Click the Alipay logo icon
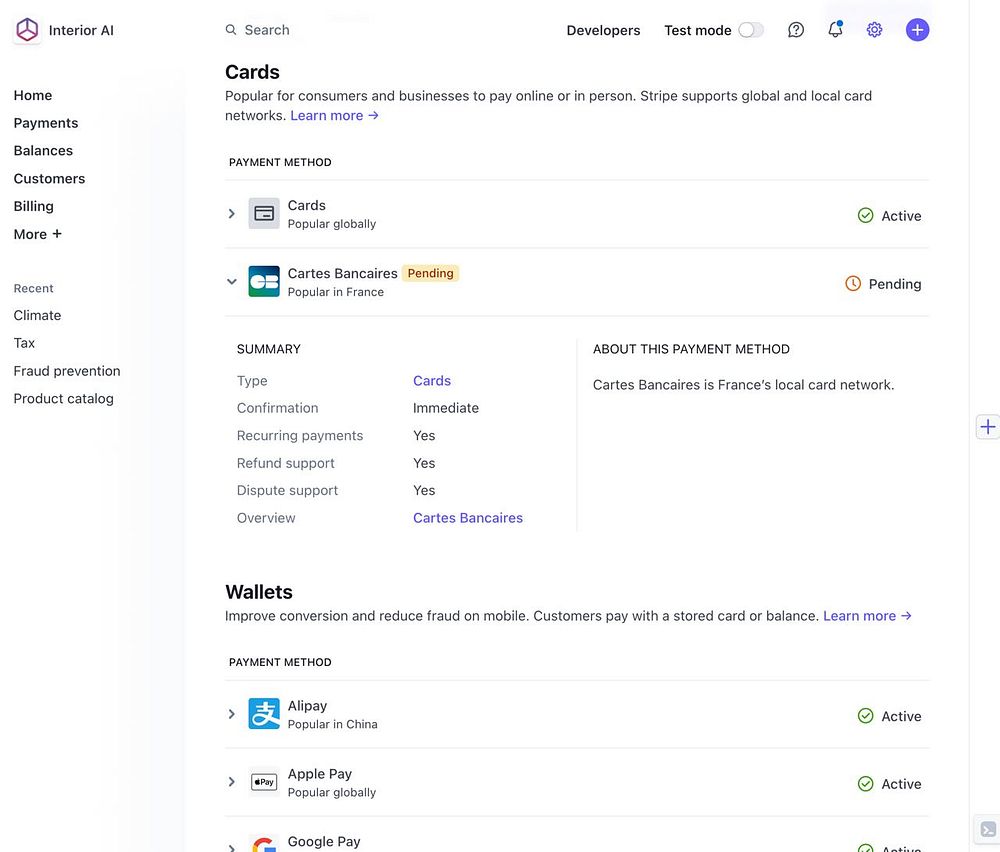The image size is (1000, 852). coord(264,714)
